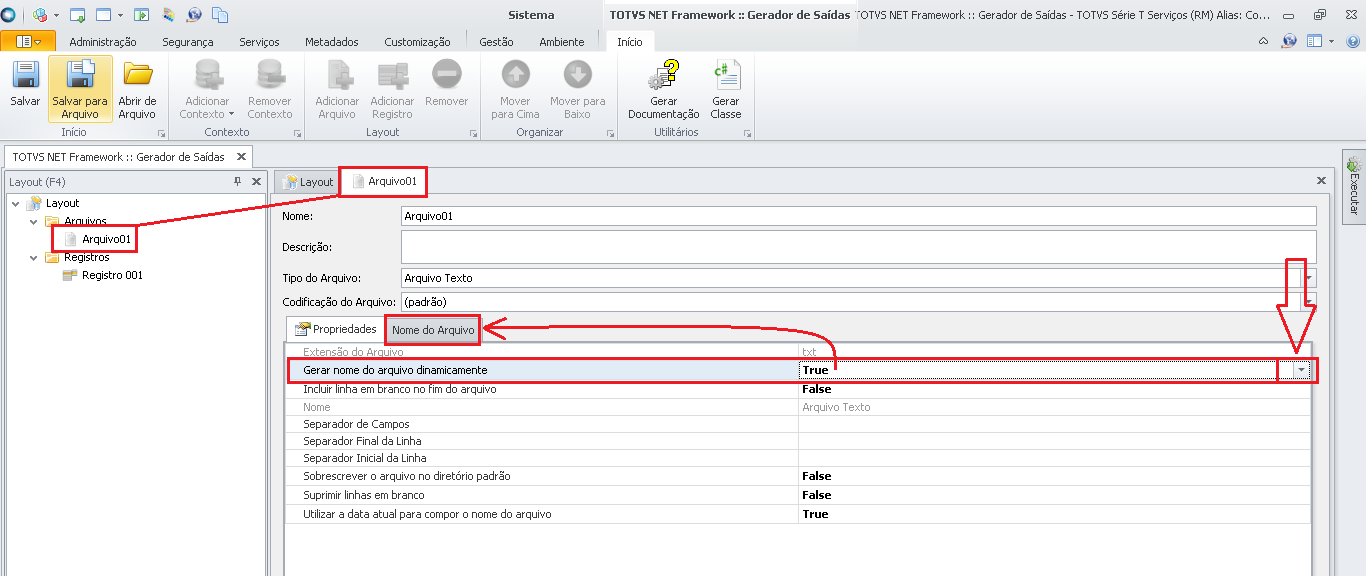Open the panel layout dropdown arrow near help
The height and width of the screenshot is (576, 1366).
(1331, 41)
